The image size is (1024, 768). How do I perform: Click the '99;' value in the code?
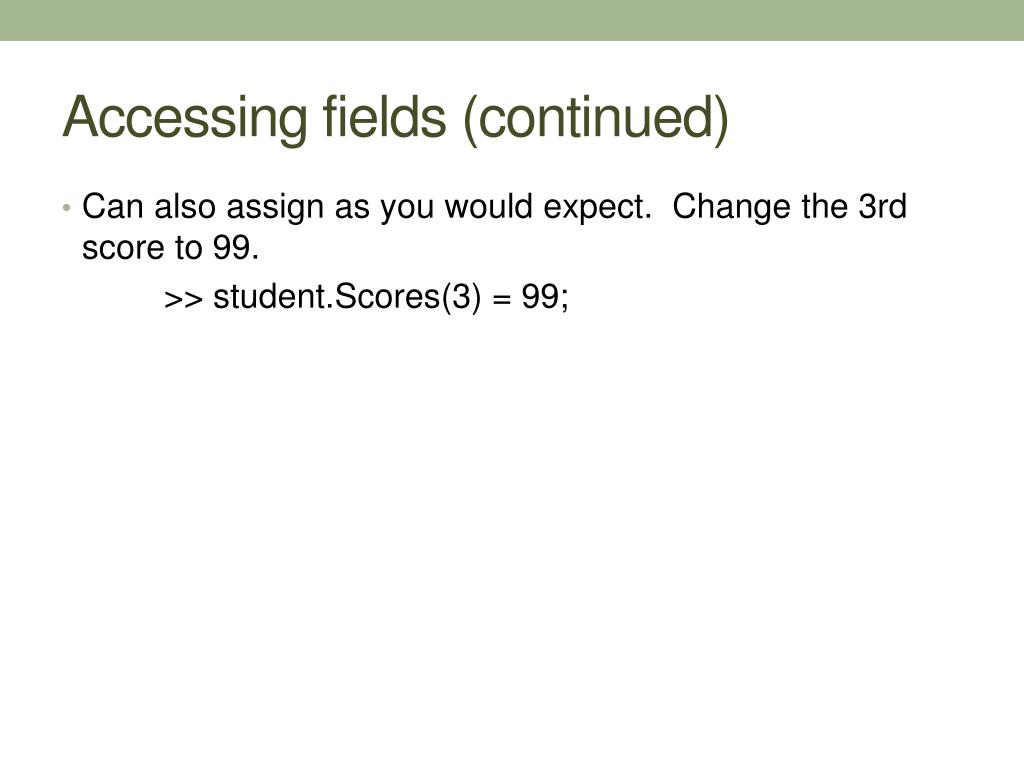545,298
